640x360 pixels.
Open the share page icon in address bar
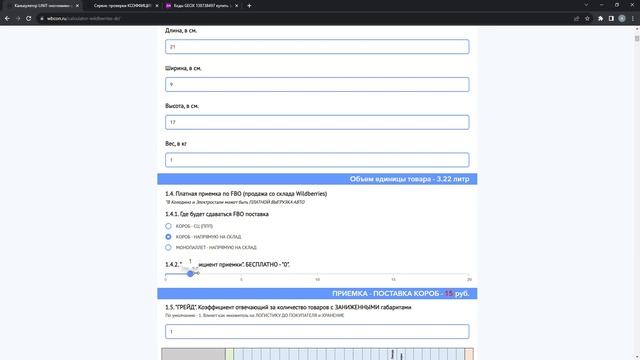click(x=576, y=18)
